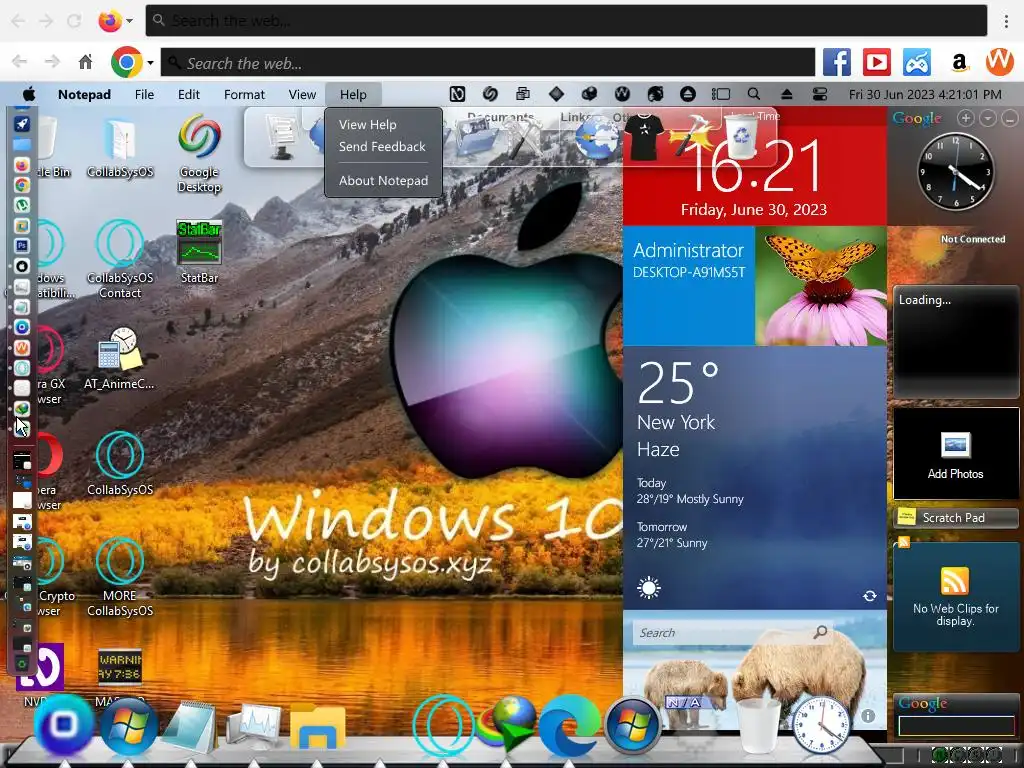Open the Scratch Pad gadget
Viewport: 1024px width, 768px height.
click(955, 517)
